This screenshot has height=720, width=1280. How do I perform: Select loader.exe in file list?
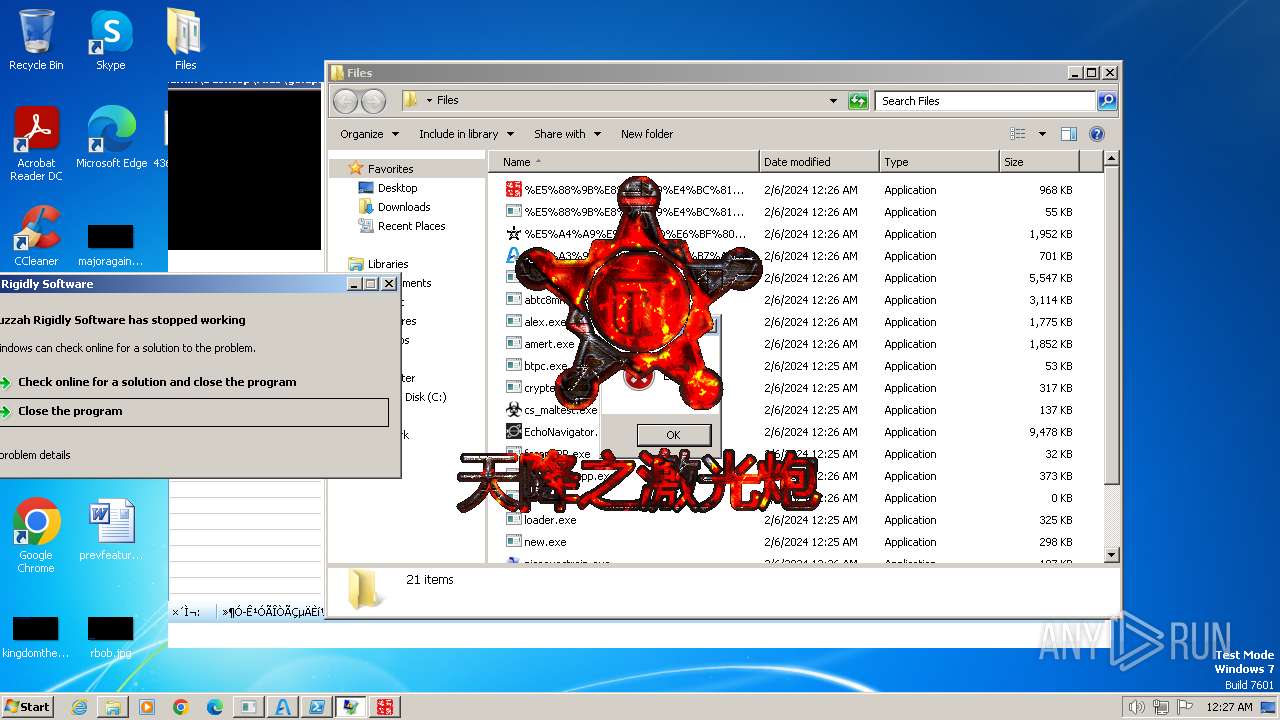pyautogui.click(x=549, y=520)
